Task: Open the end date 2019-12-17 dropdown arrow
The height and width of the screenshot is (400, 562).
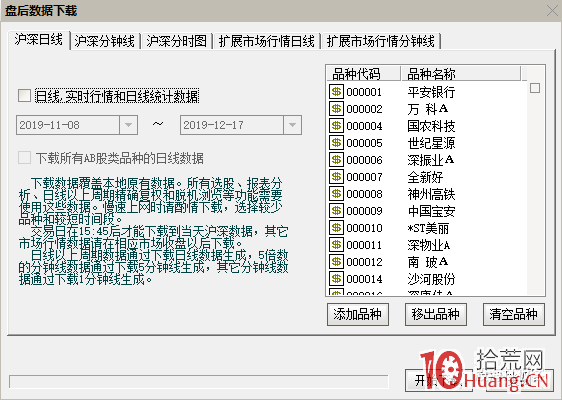Action: pyautogui.click(x=292, y=125)
